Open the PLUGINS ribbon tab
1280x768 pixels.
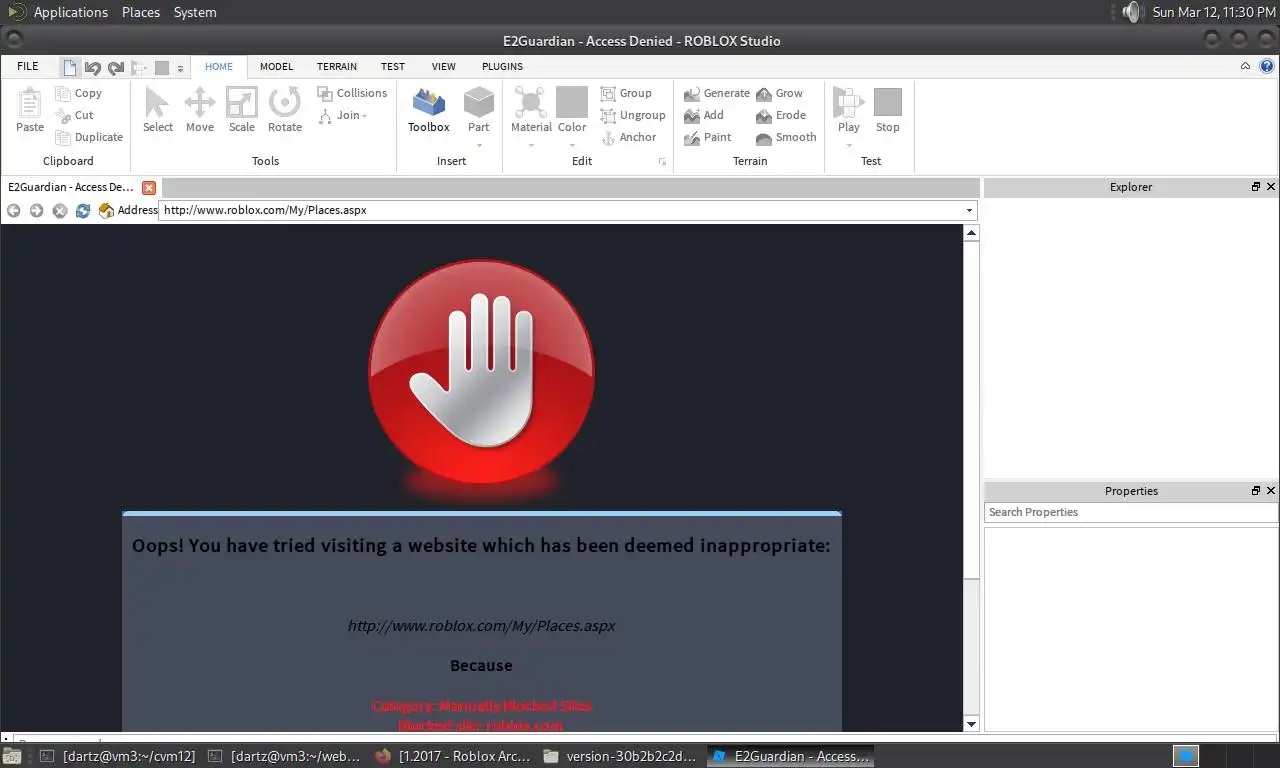(x=502, y=66)
